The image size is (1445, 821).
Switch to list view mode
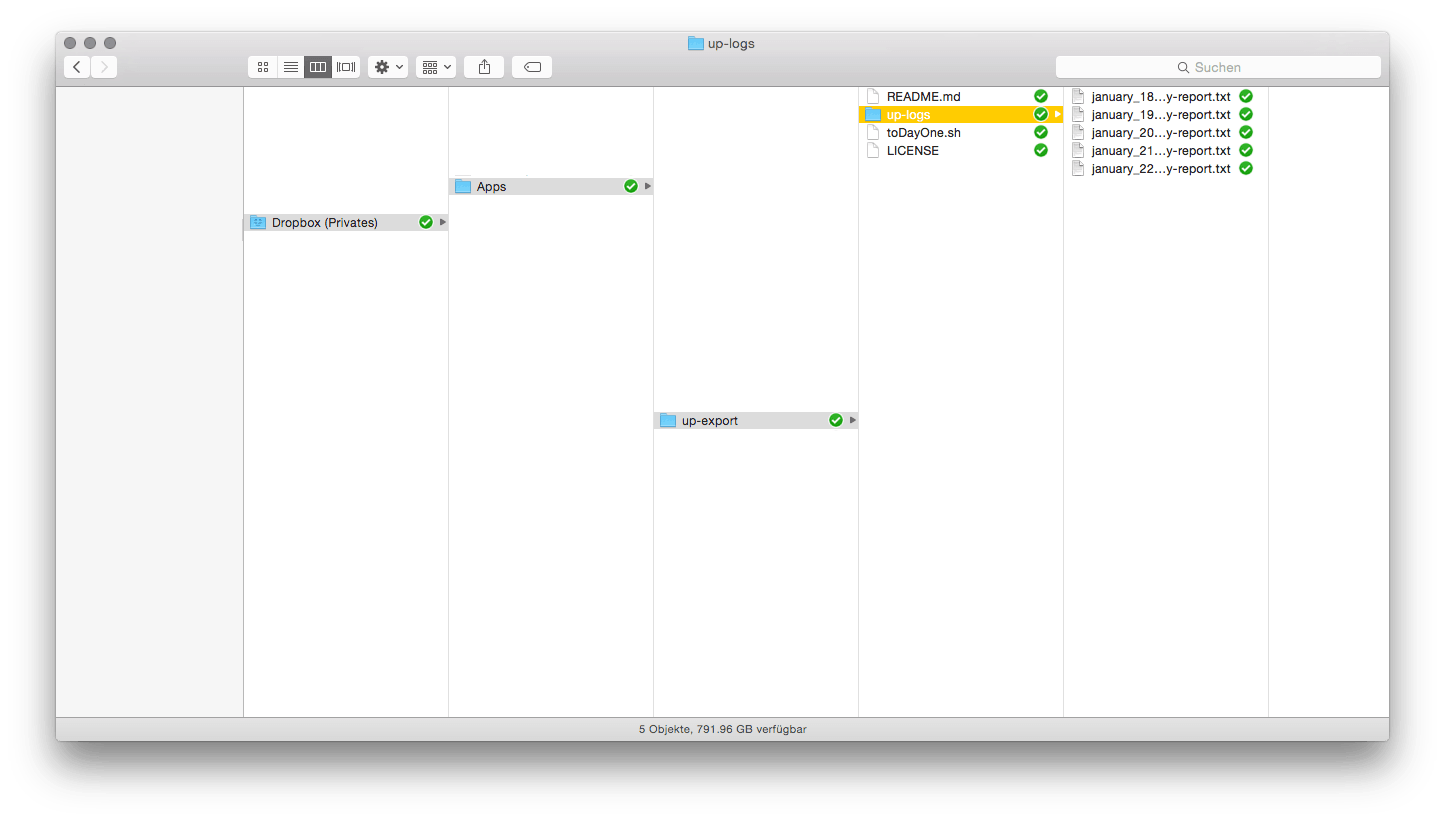[290, 66]
